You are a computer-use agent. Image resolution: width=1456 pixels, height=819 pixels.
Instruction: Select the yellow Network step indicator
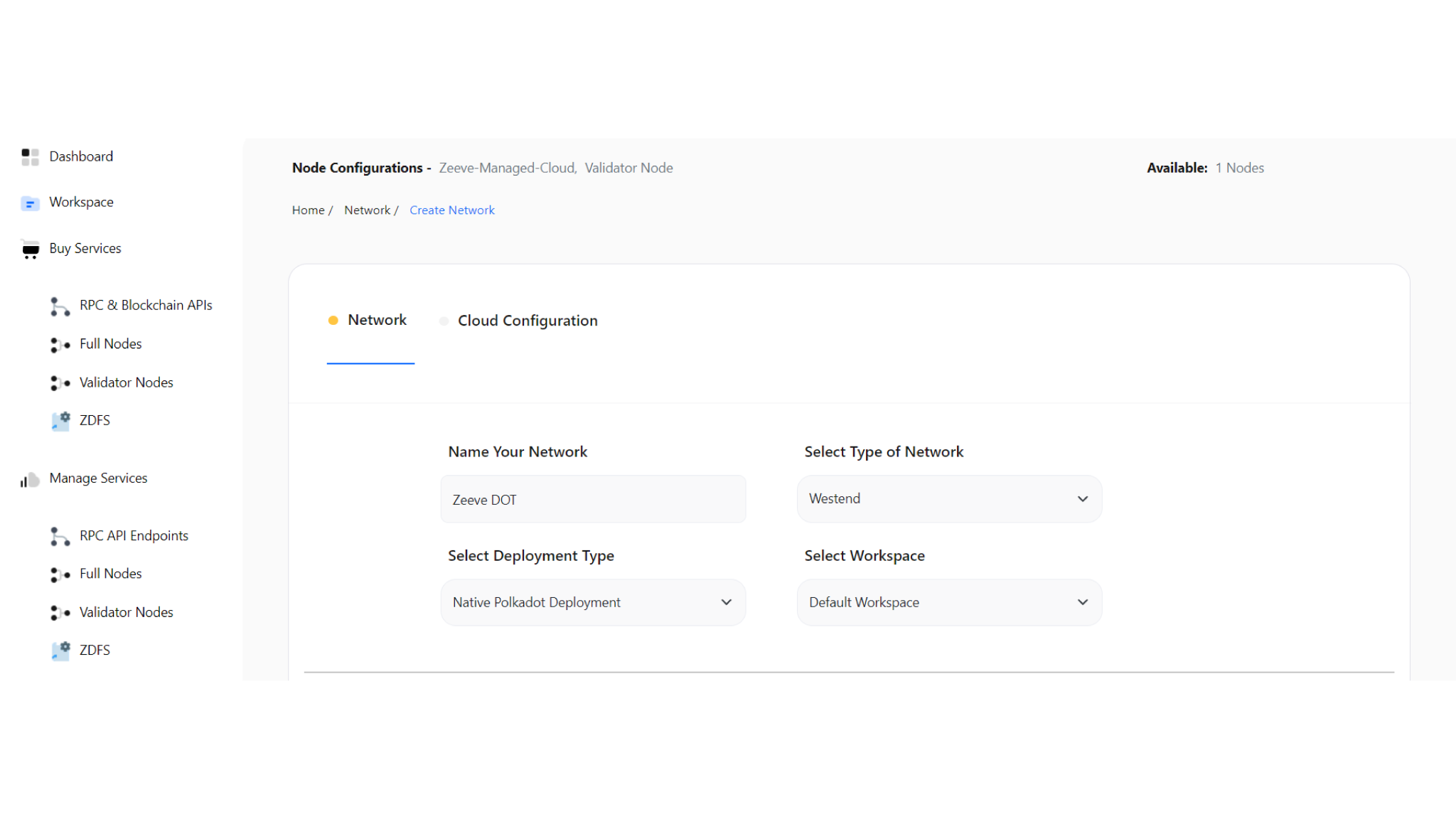pyautogui.click(x=333, y=321)
